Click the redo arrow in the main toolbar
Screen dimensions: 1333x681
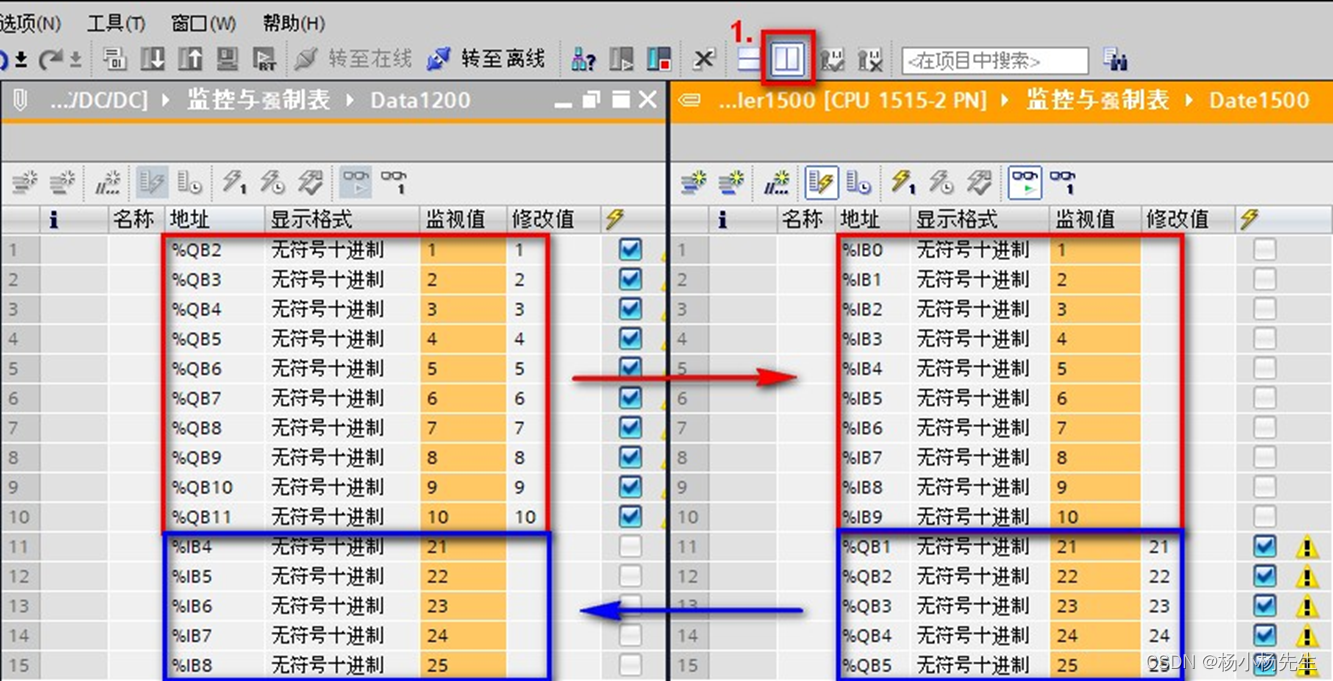51,60
